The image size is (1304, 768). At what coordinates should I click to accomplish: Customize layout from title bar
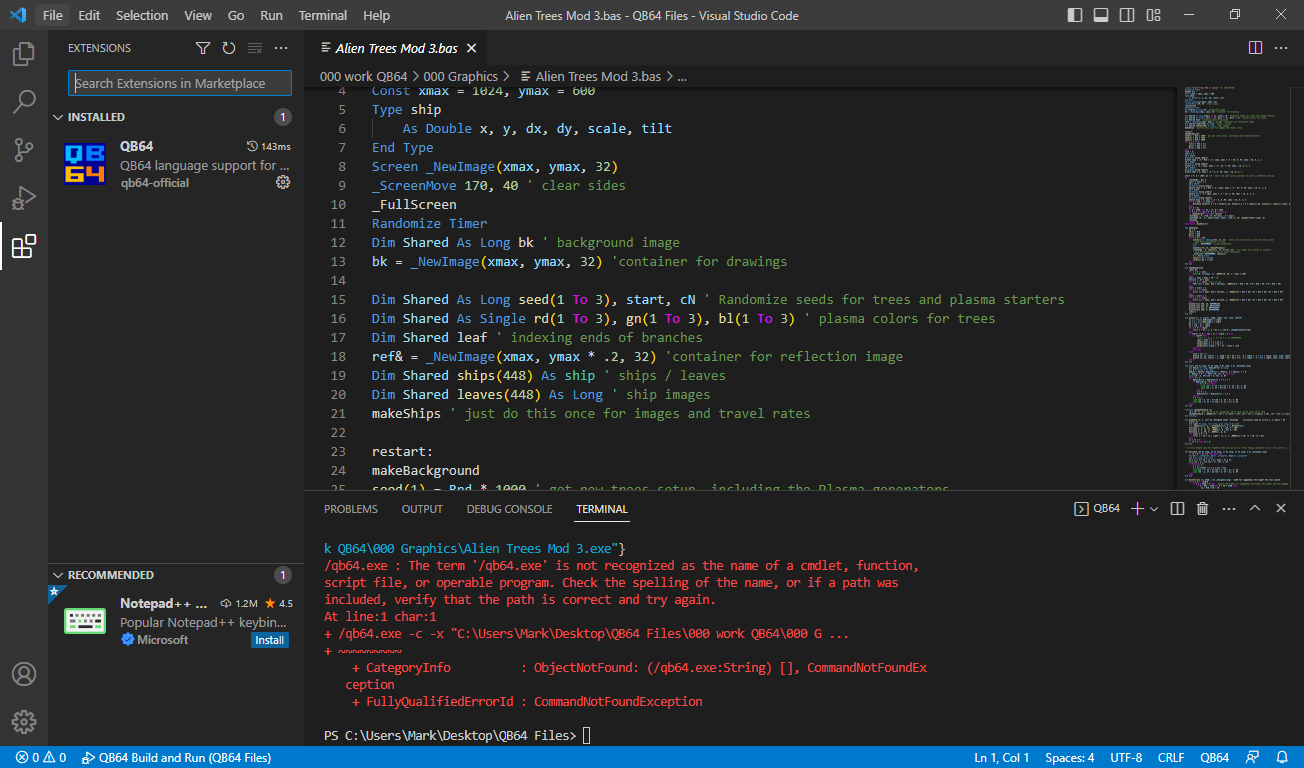1153,15
